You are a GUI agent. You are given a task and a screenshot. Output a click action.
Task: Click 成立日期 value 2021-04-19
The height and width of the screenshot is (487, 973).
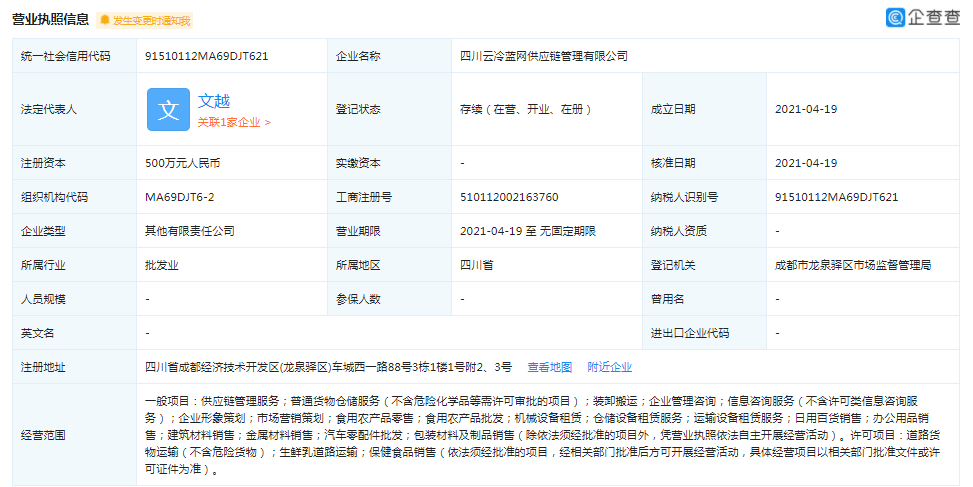[x=805, y=109]
